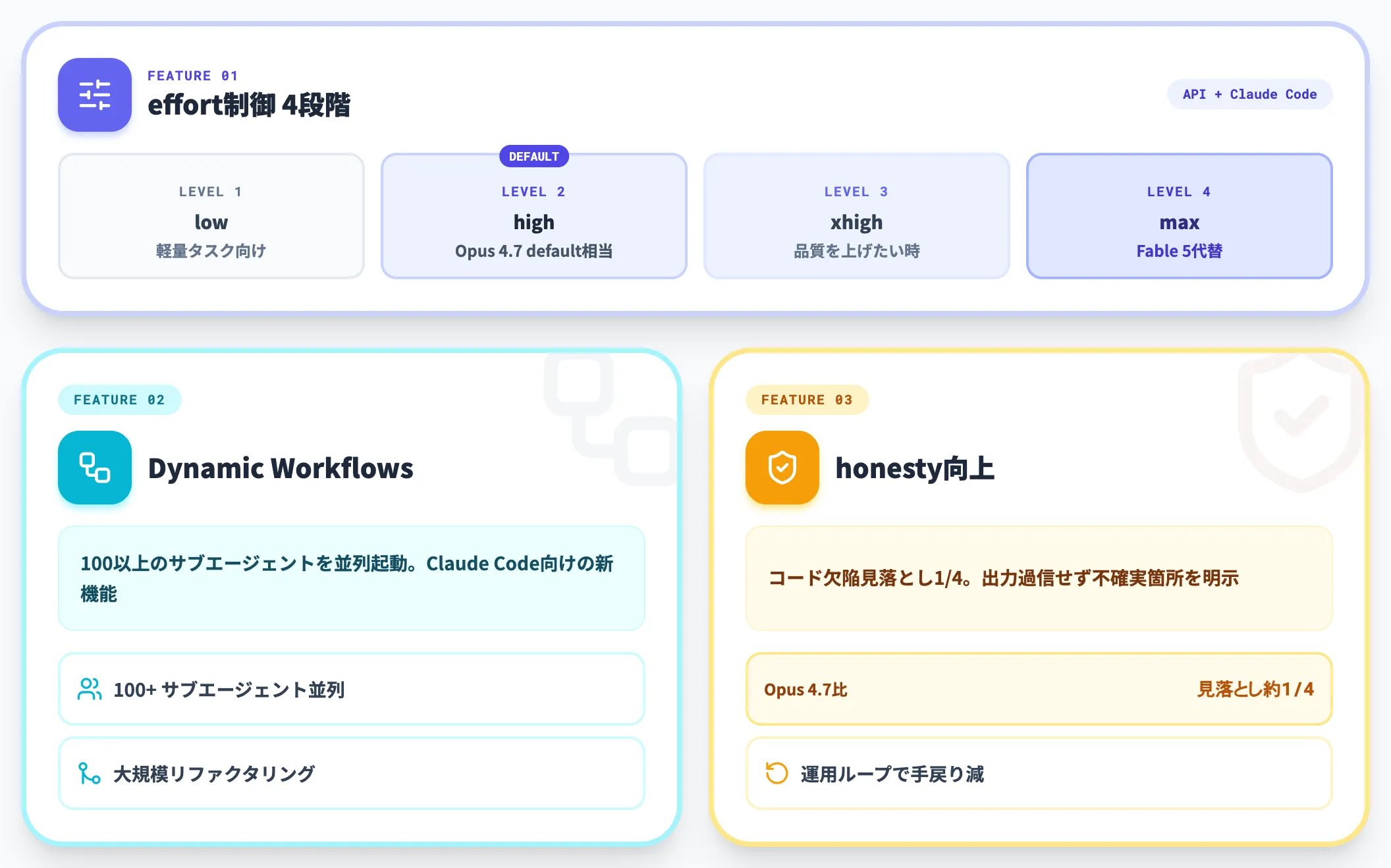The width and height of the screenshot is (1391, 868).
Task: Click the FEATURE 03 pill label
Action: [x=807, y=400]
